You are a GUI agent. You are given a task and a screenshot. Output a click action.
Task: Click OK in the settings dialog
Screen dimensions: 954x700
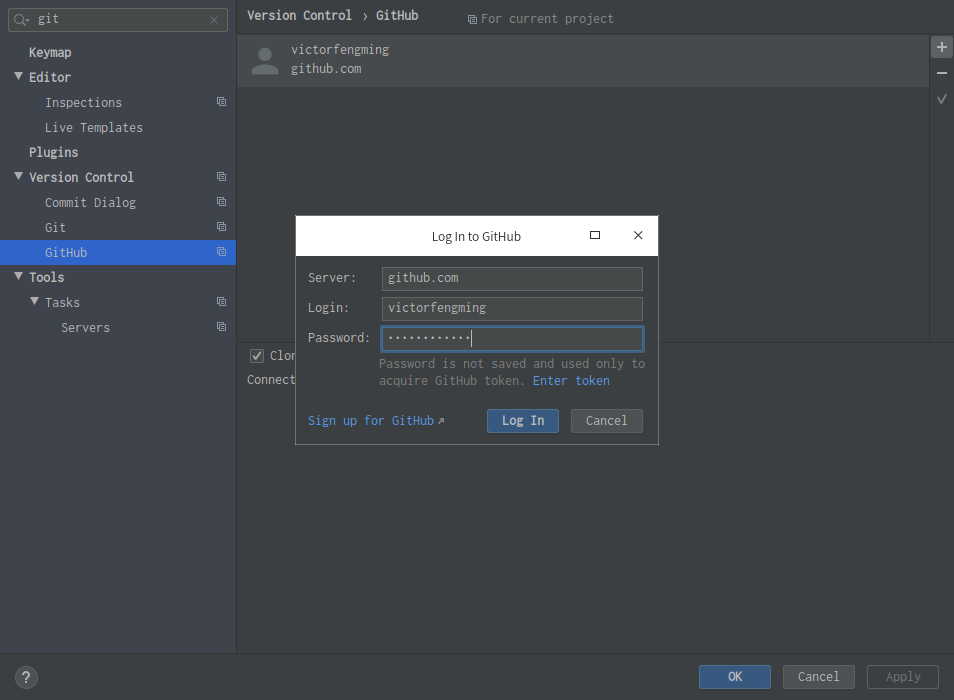pos(735,677)
